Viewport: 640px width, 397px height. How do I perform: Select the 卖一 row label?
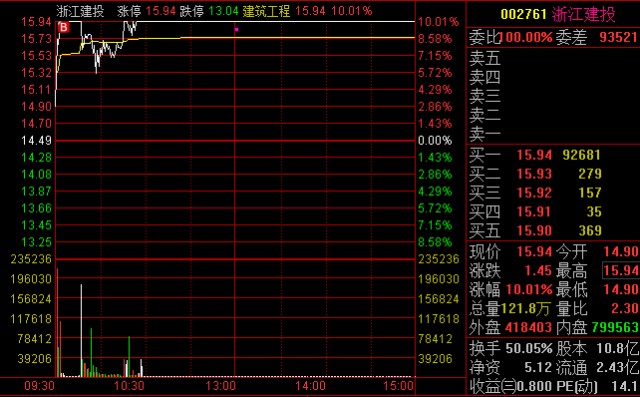coord(484,134)
